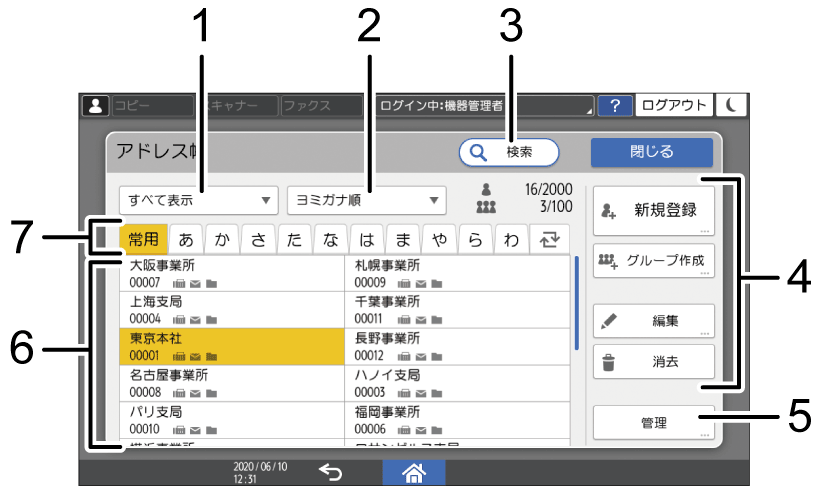Select the や tab
815x493 pixels.
tap(439, 239)
